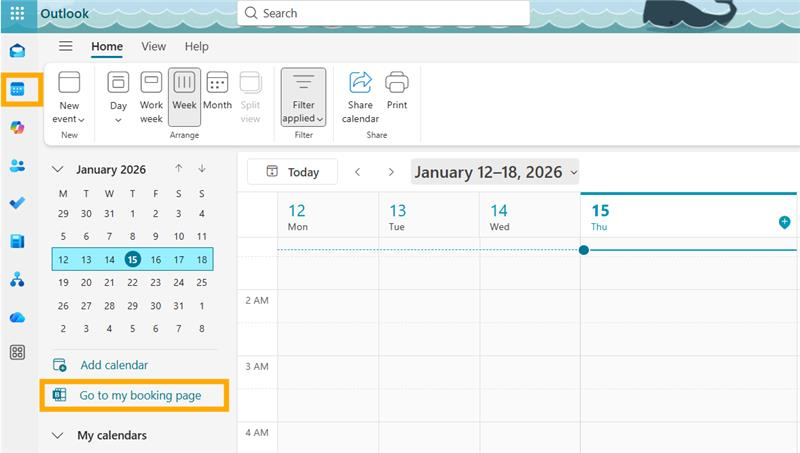Viewport: 800px width, 453px height.
Task: Open People from the left sidebar
Action: 17,166
